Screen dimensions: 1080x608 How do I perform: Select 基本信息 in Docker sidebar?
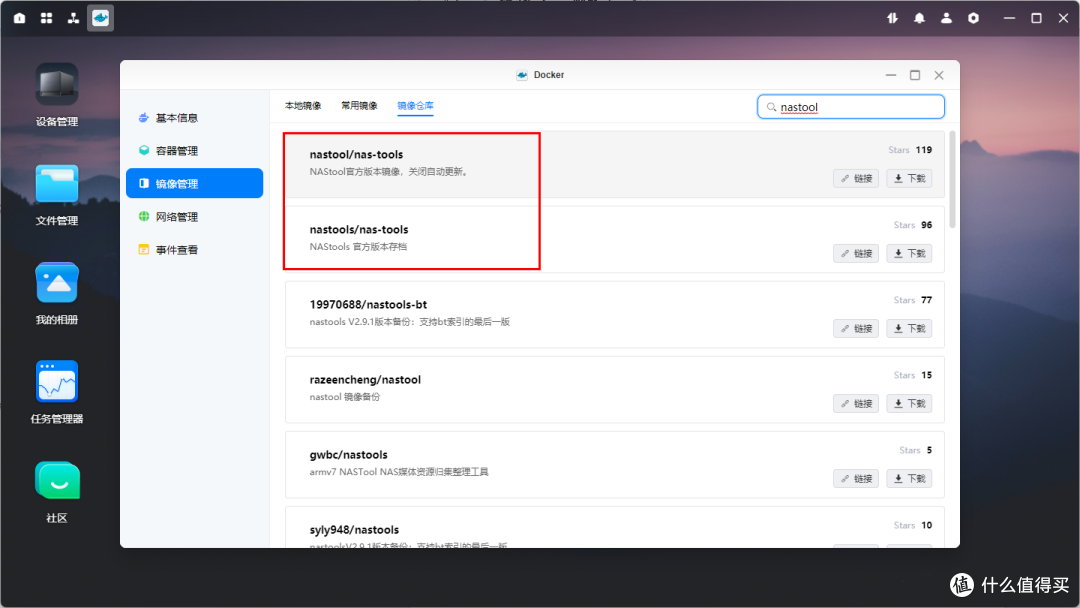[194, 118]
